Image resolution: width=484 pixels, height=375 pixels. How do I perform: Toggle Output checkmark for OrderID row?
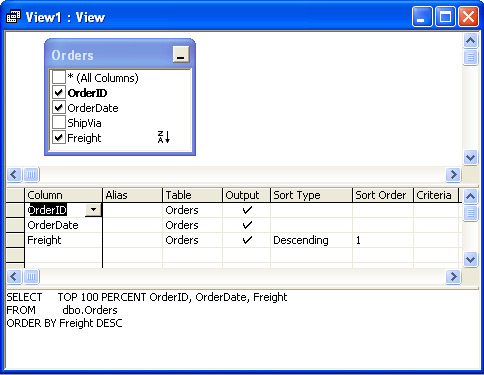point(247,210)
